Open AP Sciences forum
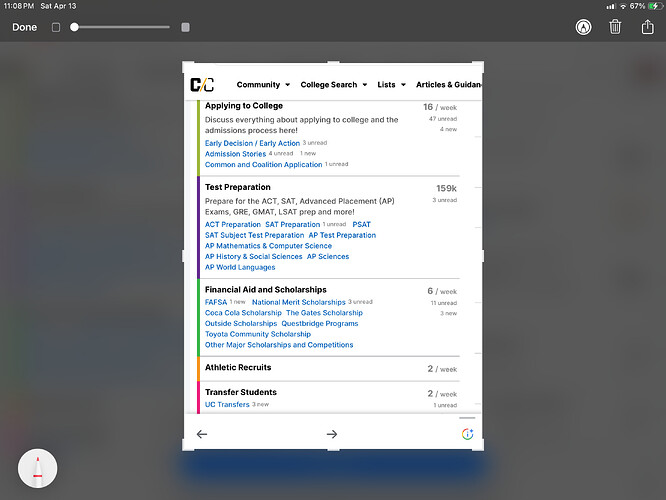Screen dimensions: 666x500 (328, 256)
